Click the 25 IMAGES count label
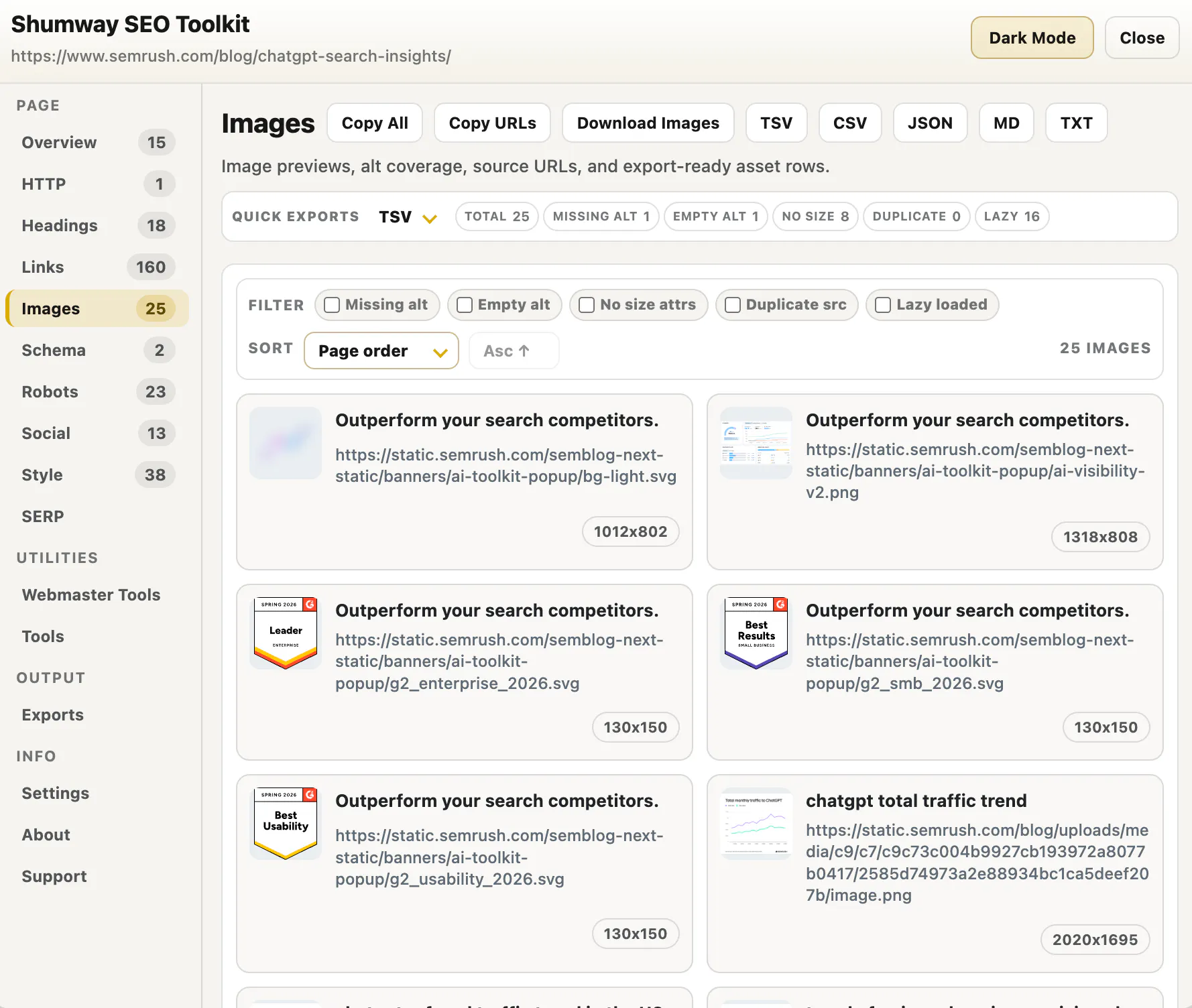This screenshot has width=1192, height=1008. (x=1105, y=349)
